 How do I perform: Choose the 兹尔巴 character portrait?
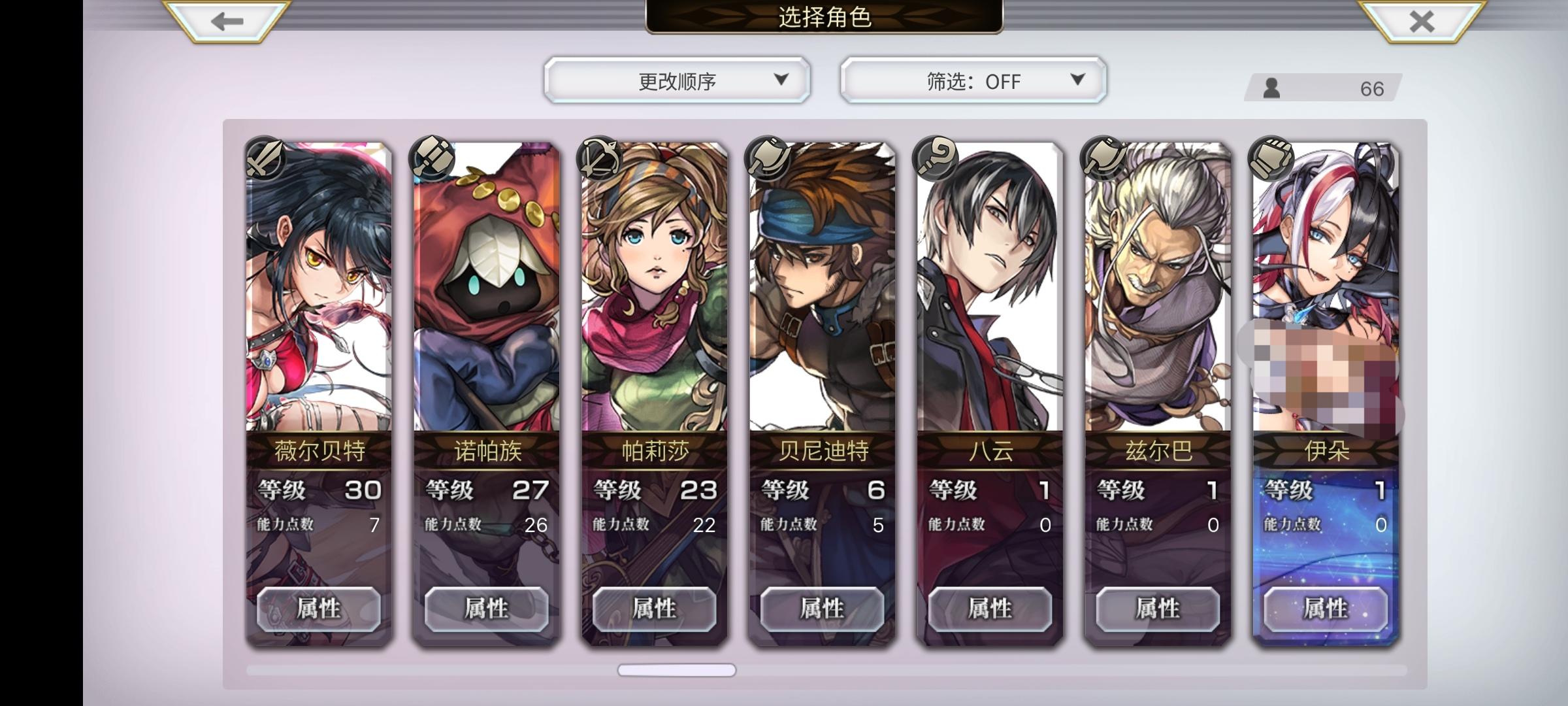point(1158,288)
